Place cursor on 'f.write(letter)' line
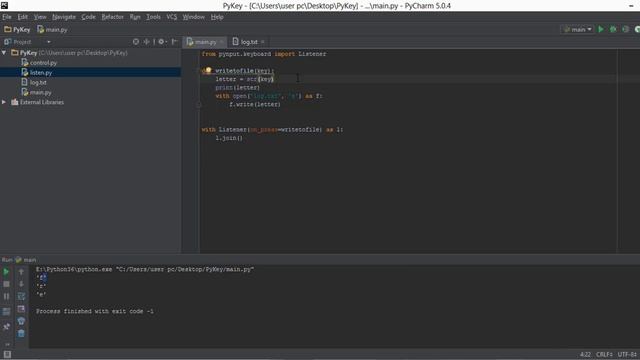The height and width of the screenshot is (360, 640). pyautogui.click(x=255, y=104)
